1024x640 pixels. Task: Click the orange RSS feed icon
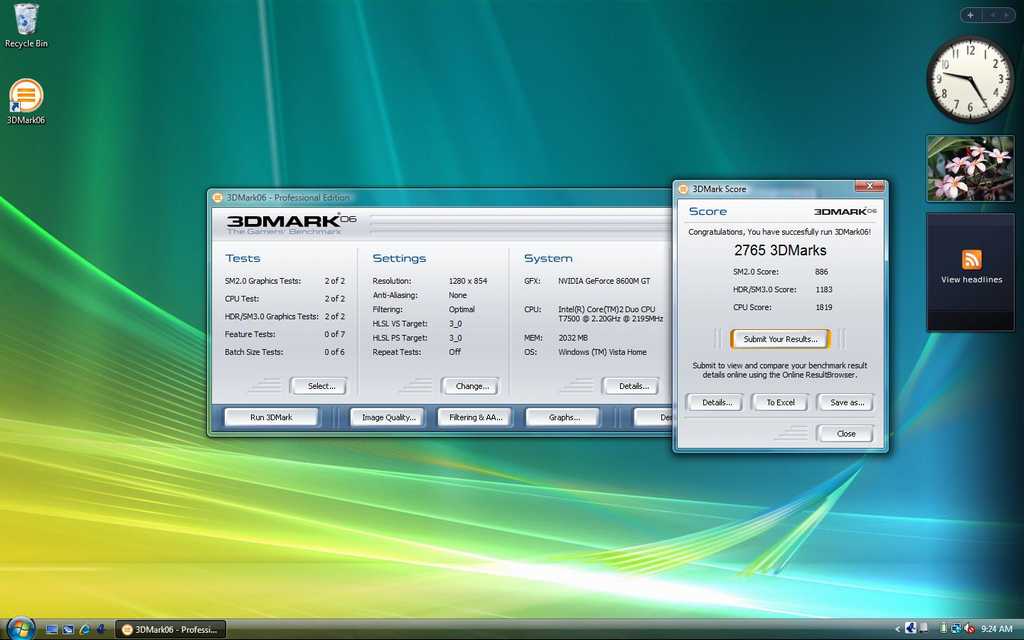972,259
